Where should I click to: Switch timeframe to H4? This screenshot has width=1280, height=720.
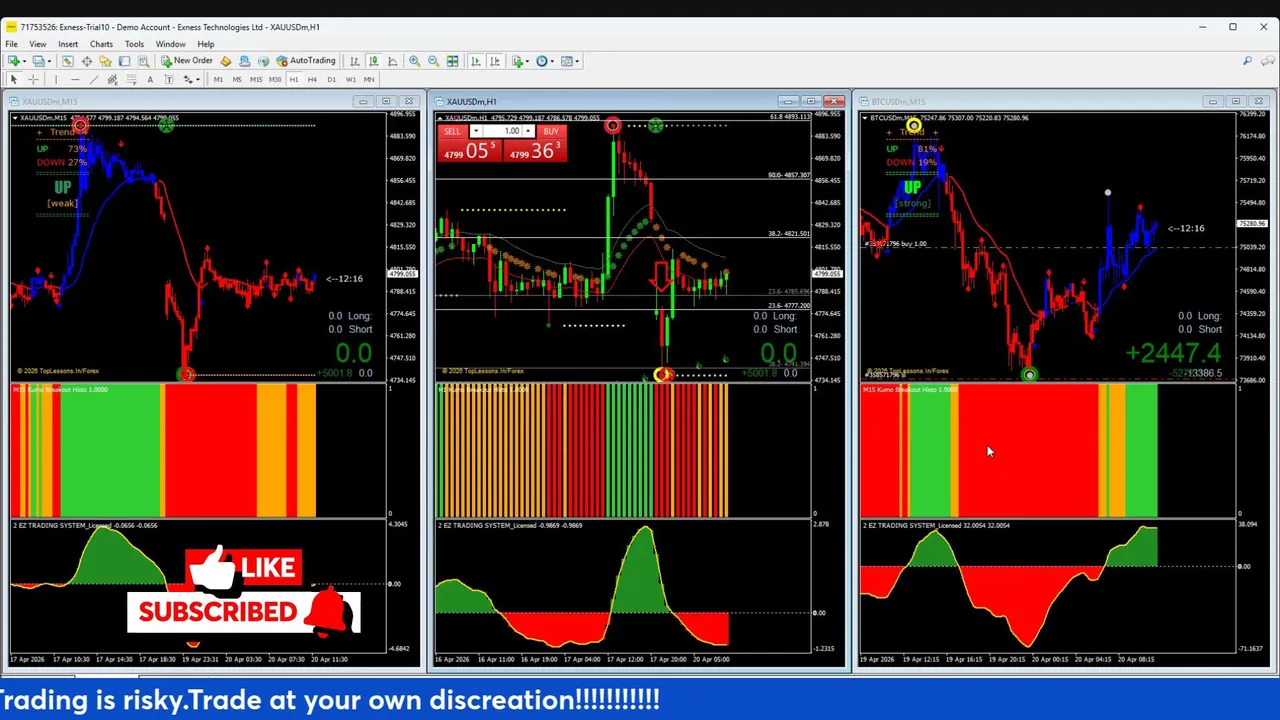tap(312, 80)
